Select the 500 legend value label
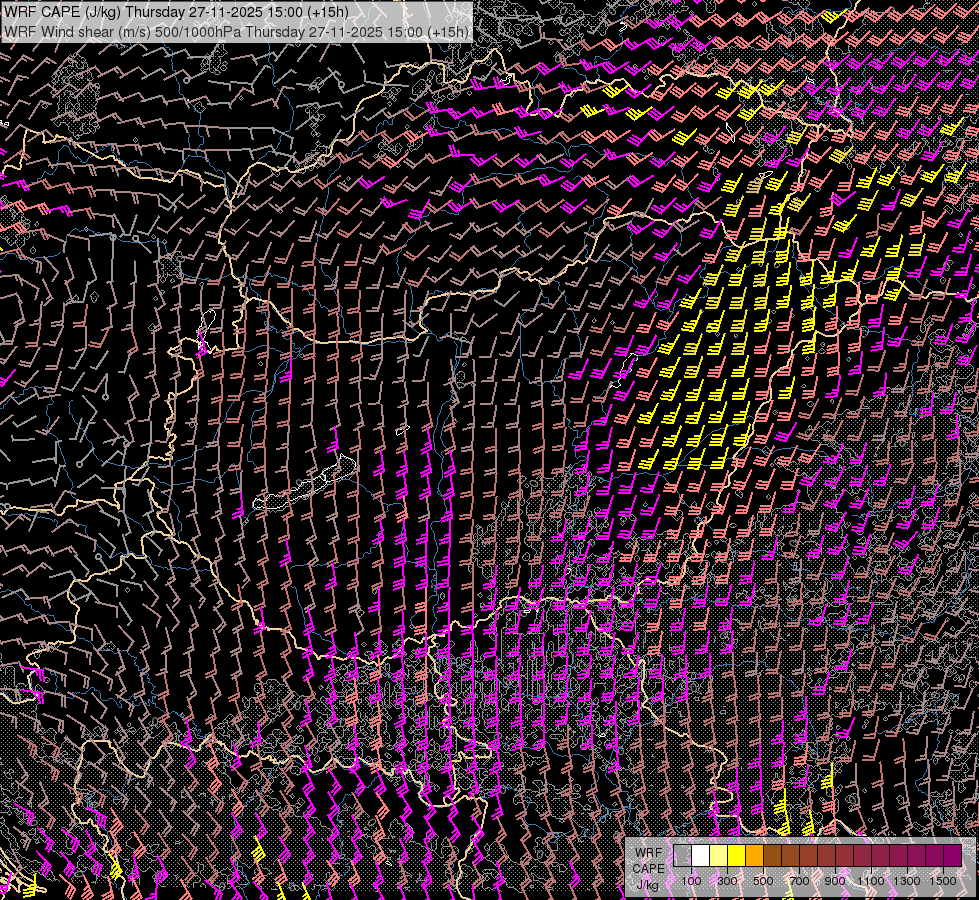The width and height of the screenshot is (979, 900). point(763,881)
